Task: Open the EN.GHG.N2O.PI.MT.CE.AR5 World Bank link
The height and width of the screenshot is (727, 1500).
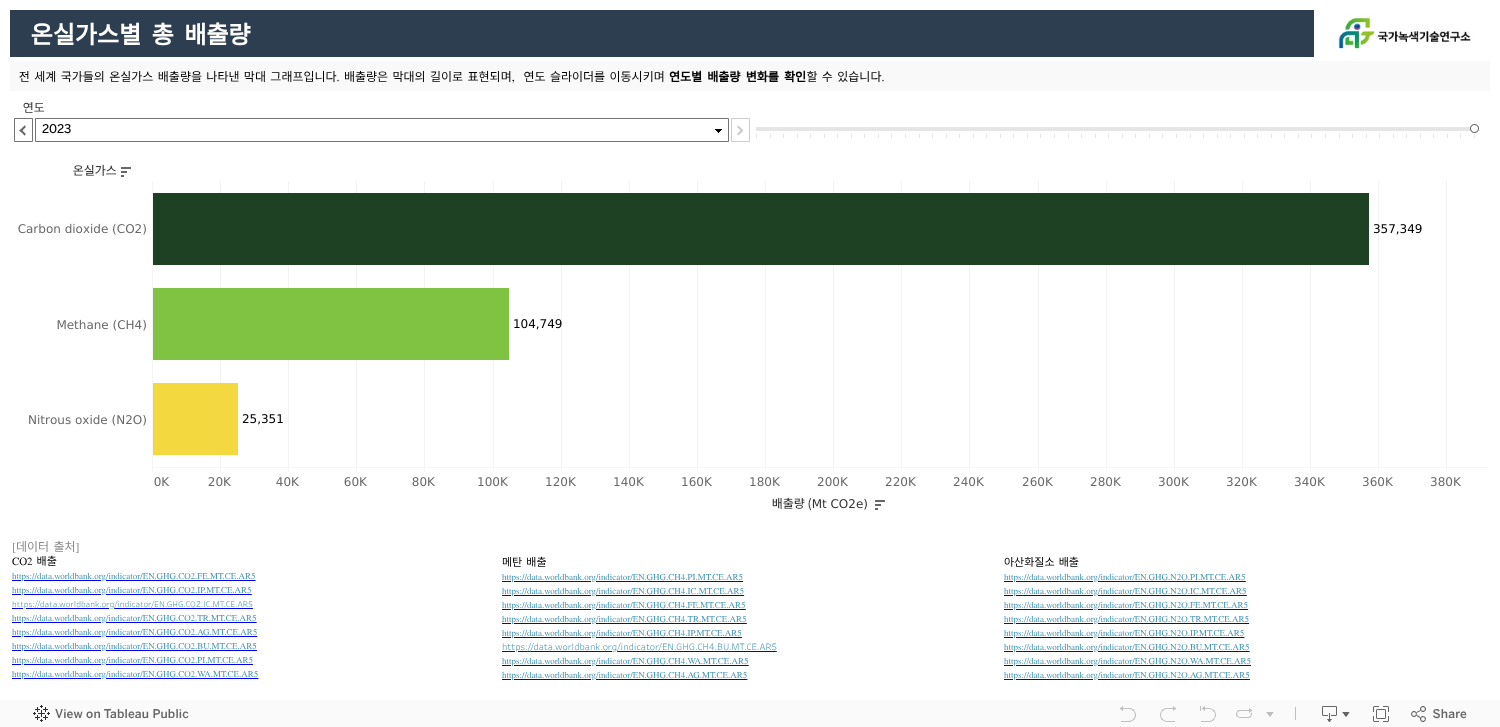Action: pos(1124,577)
